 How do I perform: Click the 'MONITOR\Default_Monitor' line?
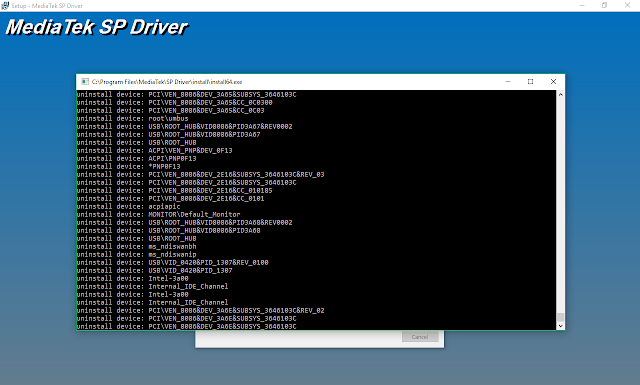(x=159, y=214)
